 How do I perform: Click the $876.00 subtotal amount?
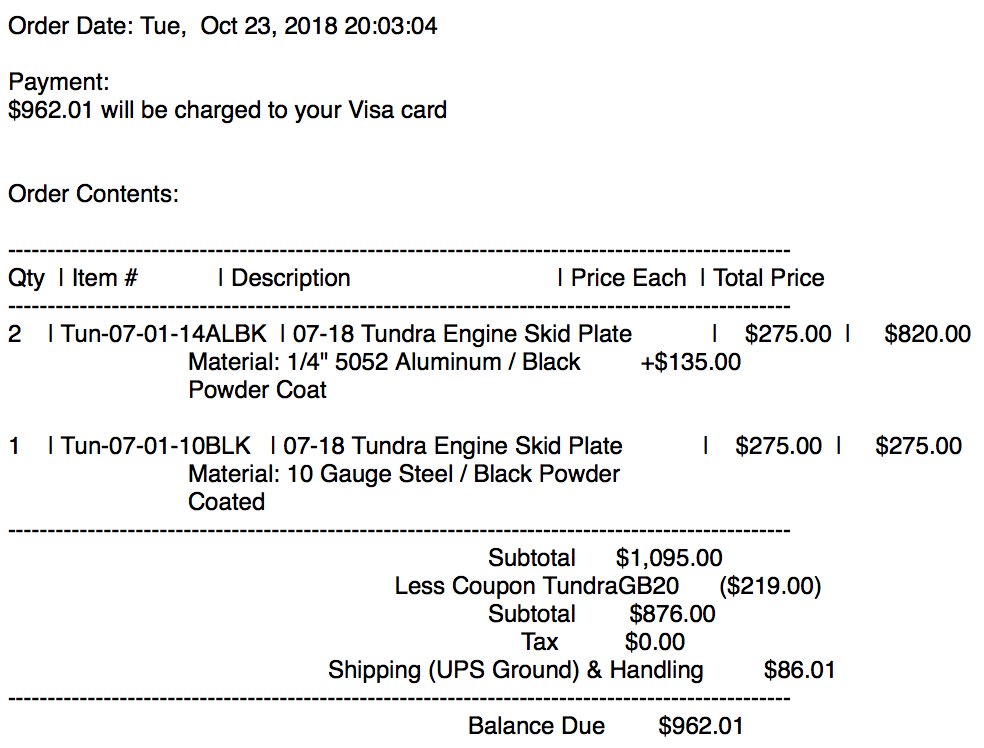[x=672, y=614]
